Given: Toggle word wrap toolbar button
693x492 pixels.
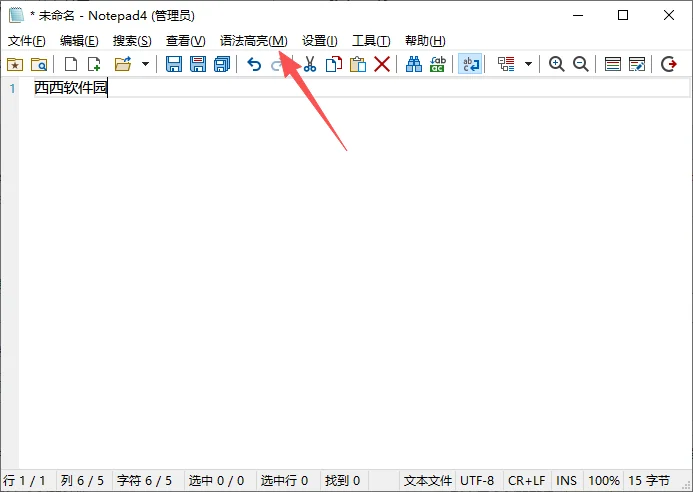Looking at the screenshot, I should click(470, 65).
